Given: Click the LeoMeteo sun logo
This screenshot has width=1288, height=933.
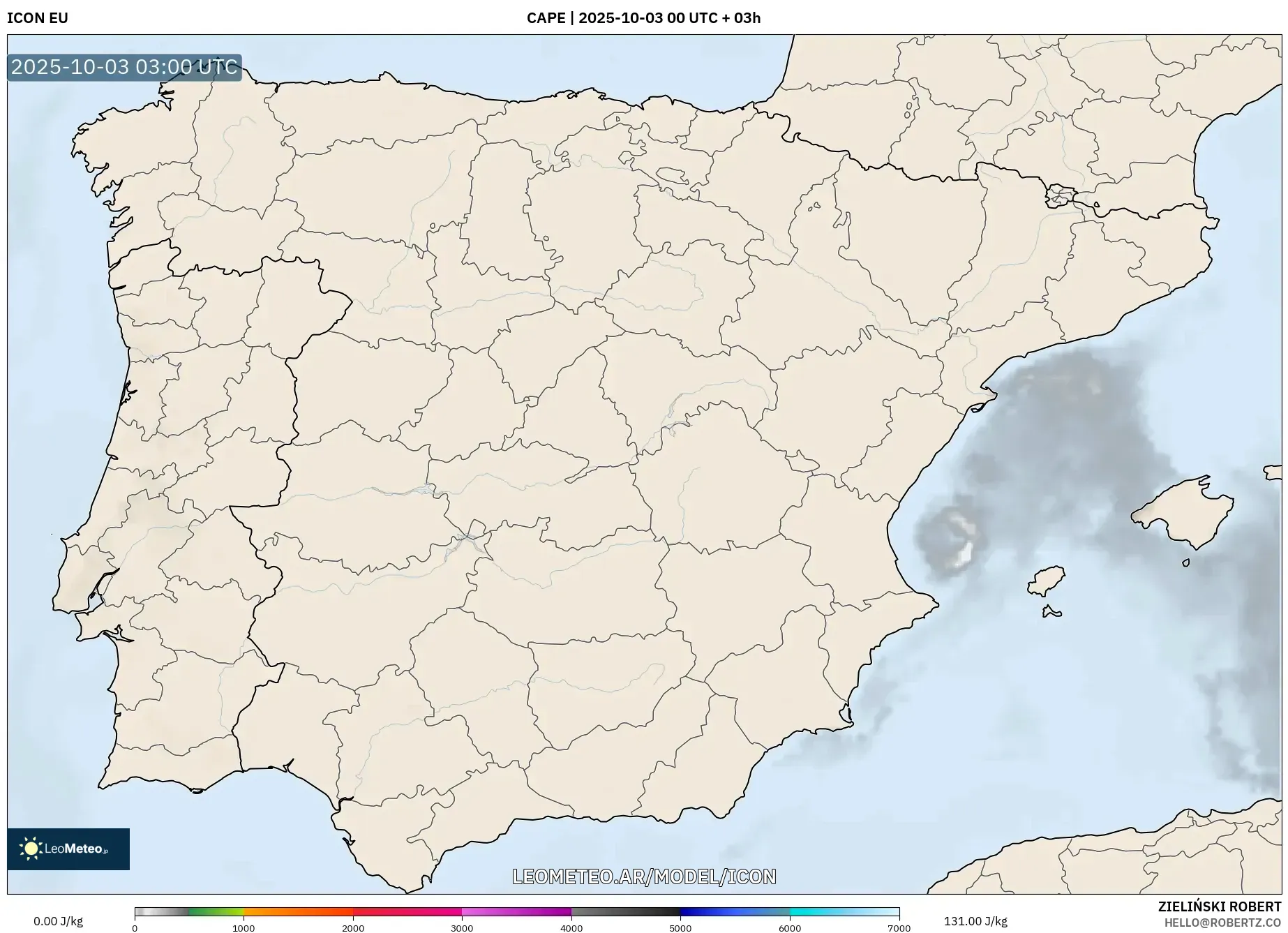Looking at the screenshot, I should click(31, 849).
